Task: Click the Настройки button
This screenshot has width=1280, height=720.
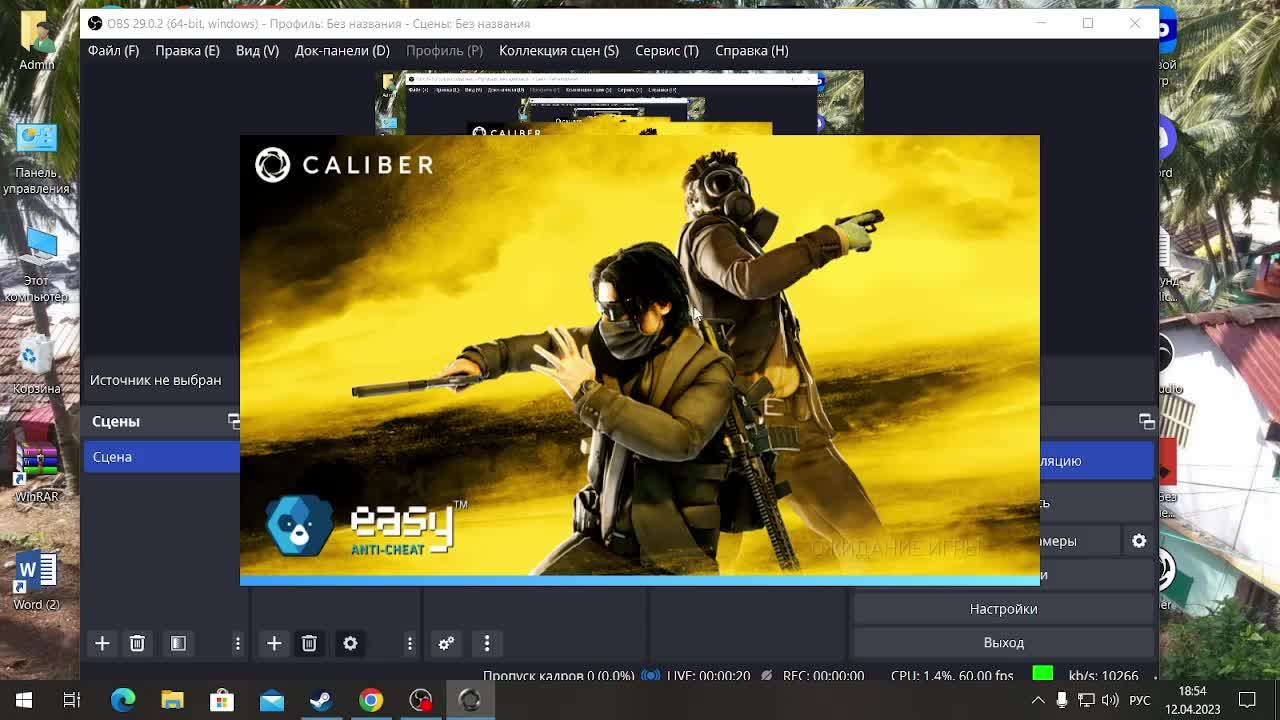Action: [x=1003, y=609]
